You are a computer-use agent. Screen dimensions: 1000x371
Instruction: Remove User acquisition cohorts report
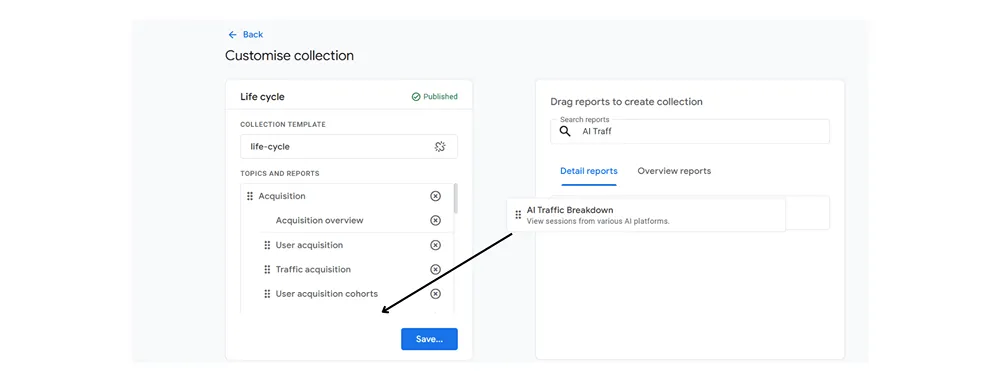tap(436, 294)
